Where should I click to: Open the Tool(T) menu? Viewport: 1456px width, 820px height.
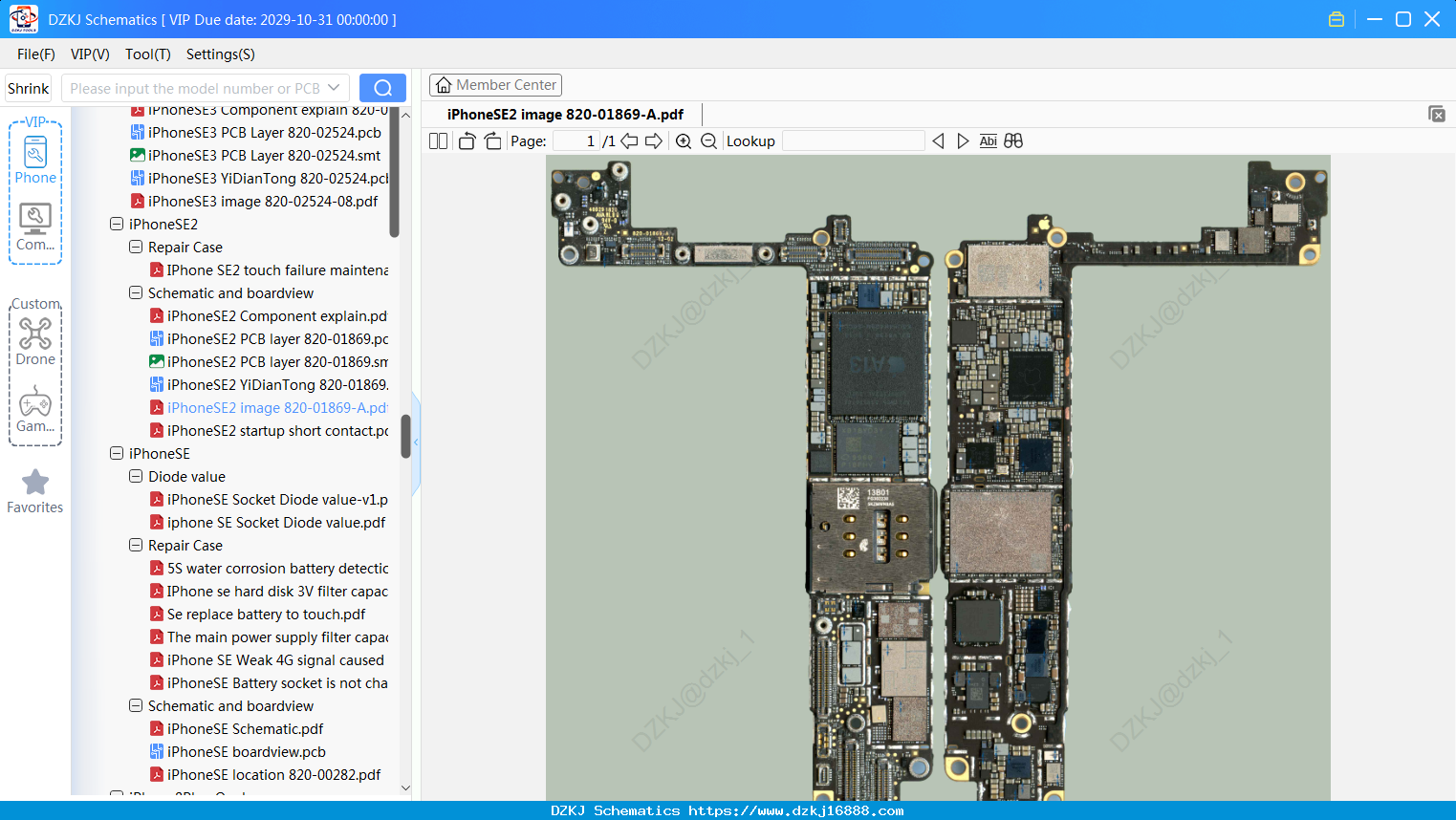(148, 54)
